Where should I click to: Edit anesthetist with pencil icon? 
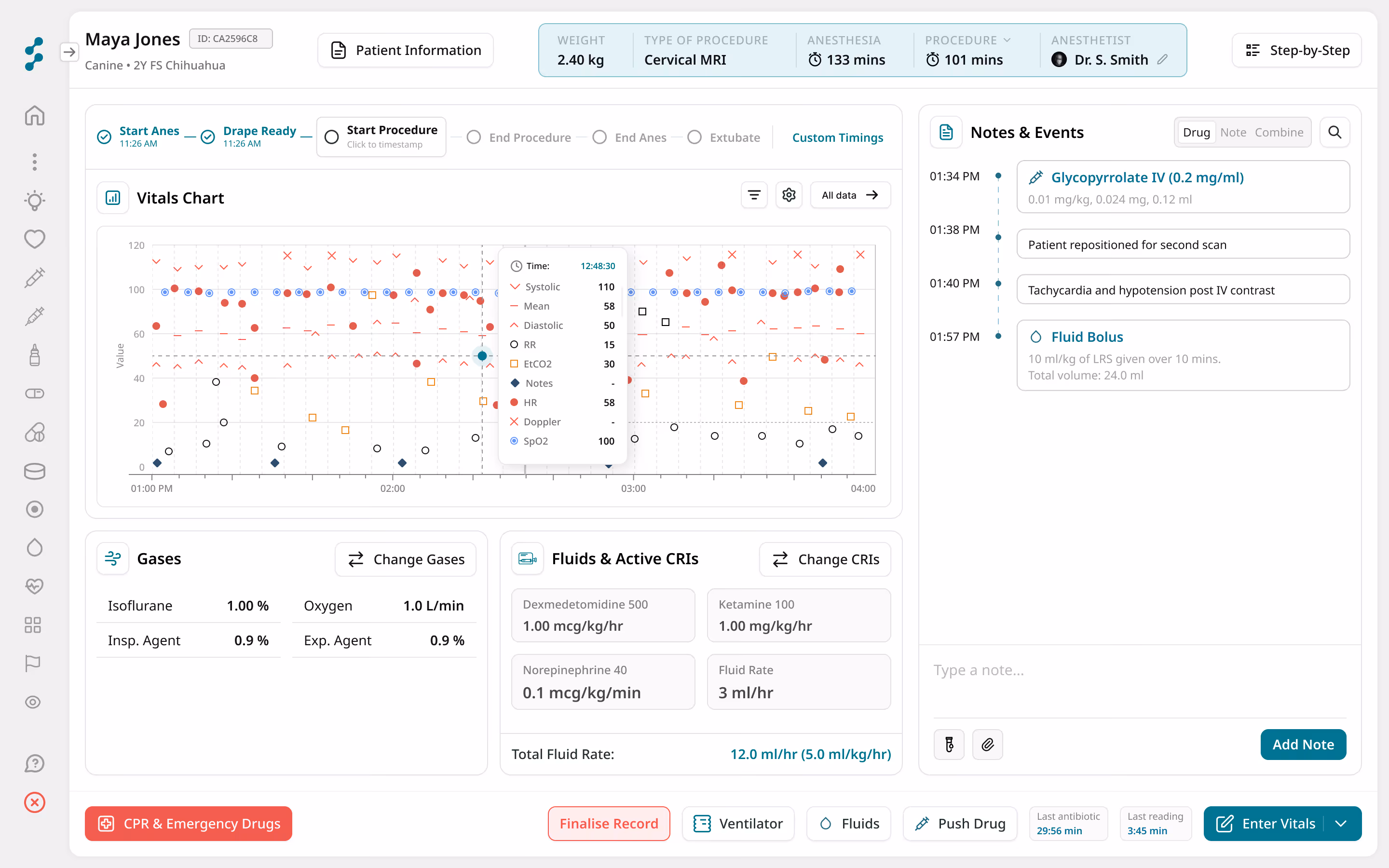[1162, 60]
